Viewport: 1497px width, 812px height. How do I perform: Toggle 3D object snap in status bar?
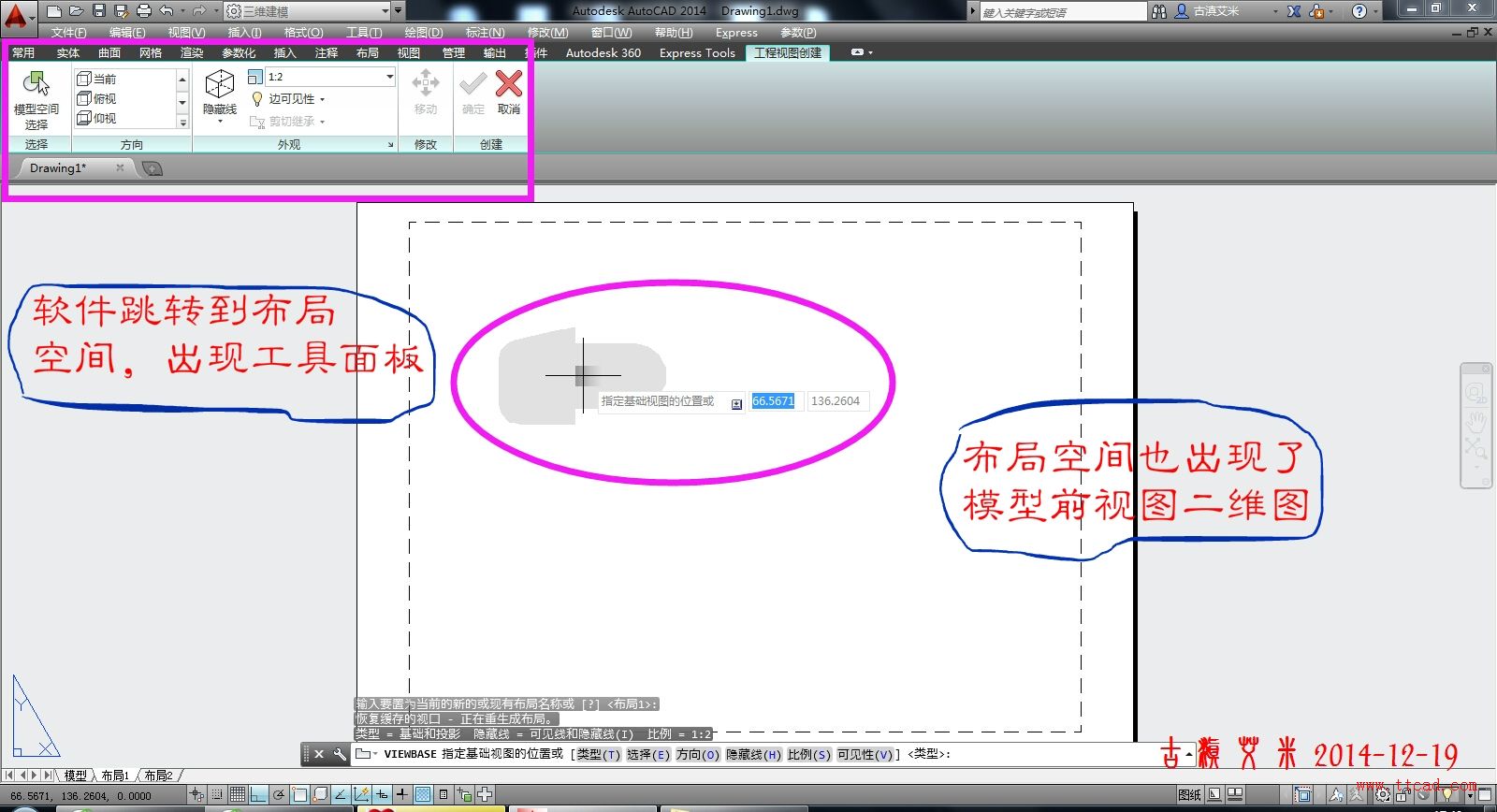tap(320, 795)
